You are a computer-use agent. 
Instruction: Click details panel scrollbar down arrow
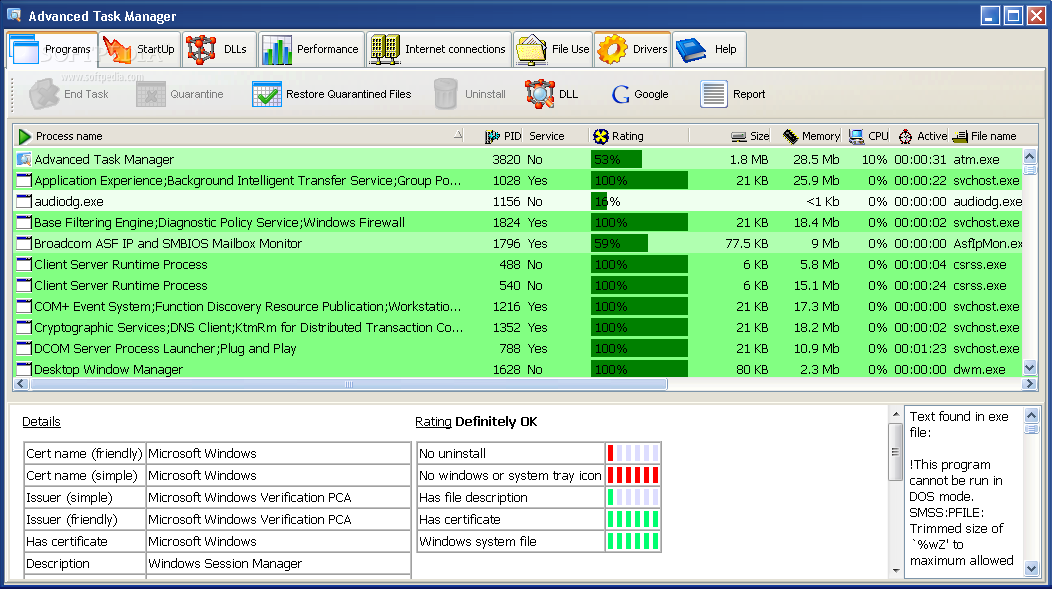pos(896,570)
